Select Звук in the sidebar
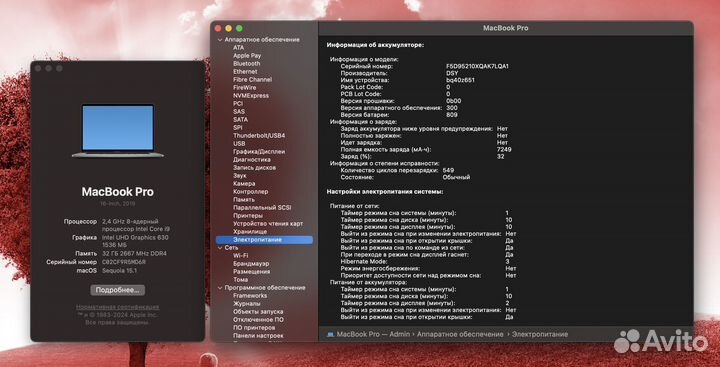This screenshot has height=367, width=720. coord(240,175)
